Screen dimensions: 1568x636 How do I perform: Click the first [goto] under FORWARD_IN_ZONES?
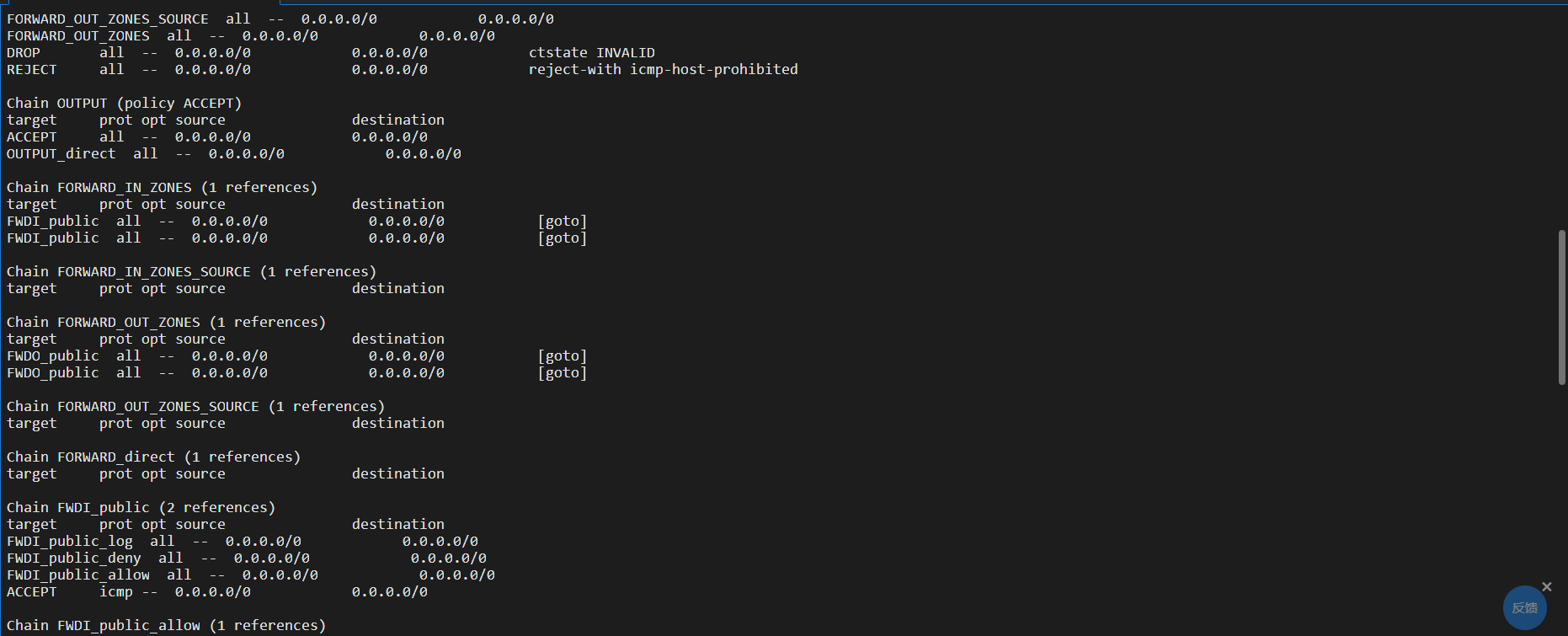(x=563, y=221)
